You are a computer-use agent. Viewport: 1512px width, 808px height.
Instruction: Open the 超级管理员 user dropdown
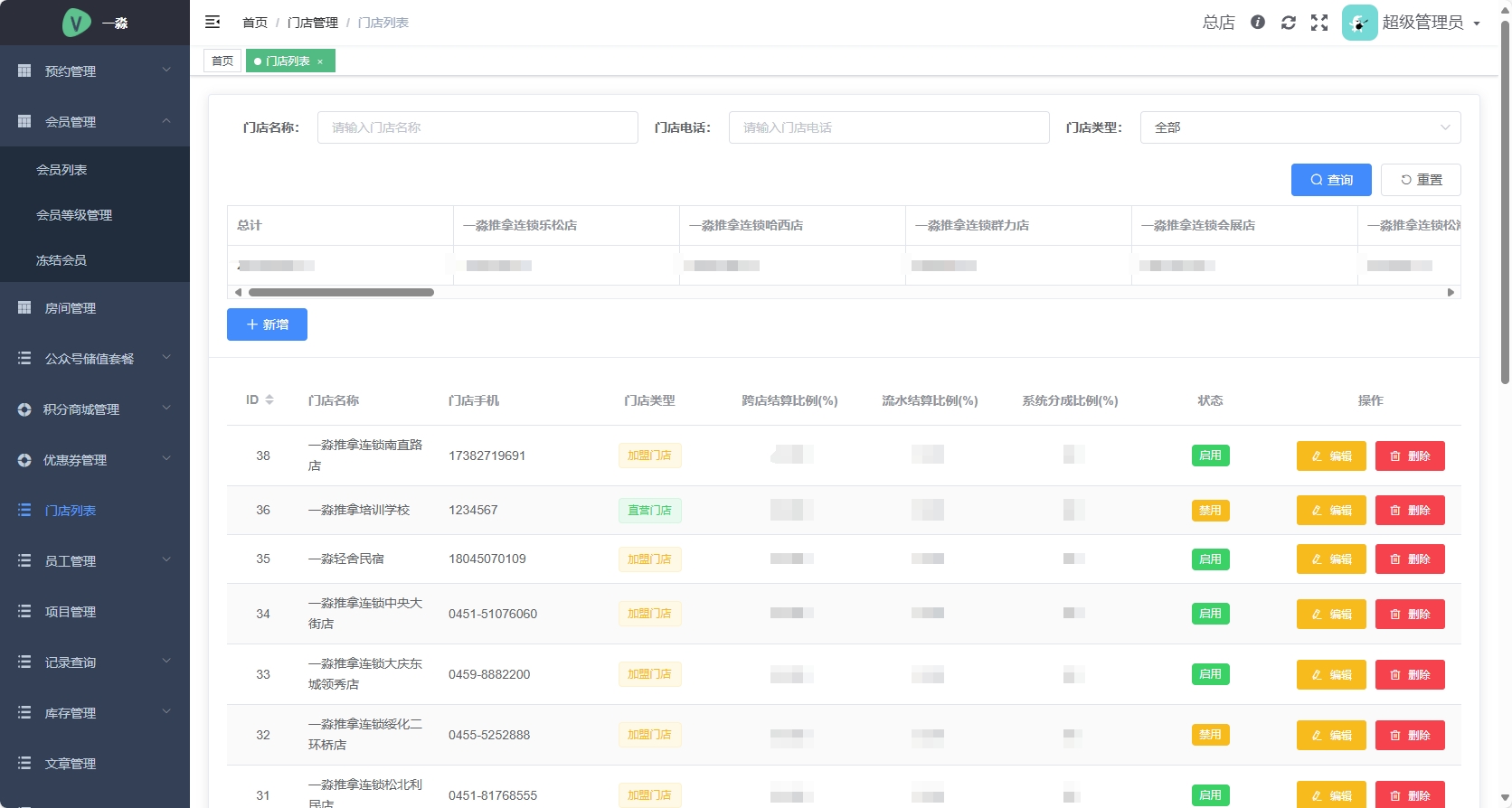pyautogui.click(x=1430, y=23)
